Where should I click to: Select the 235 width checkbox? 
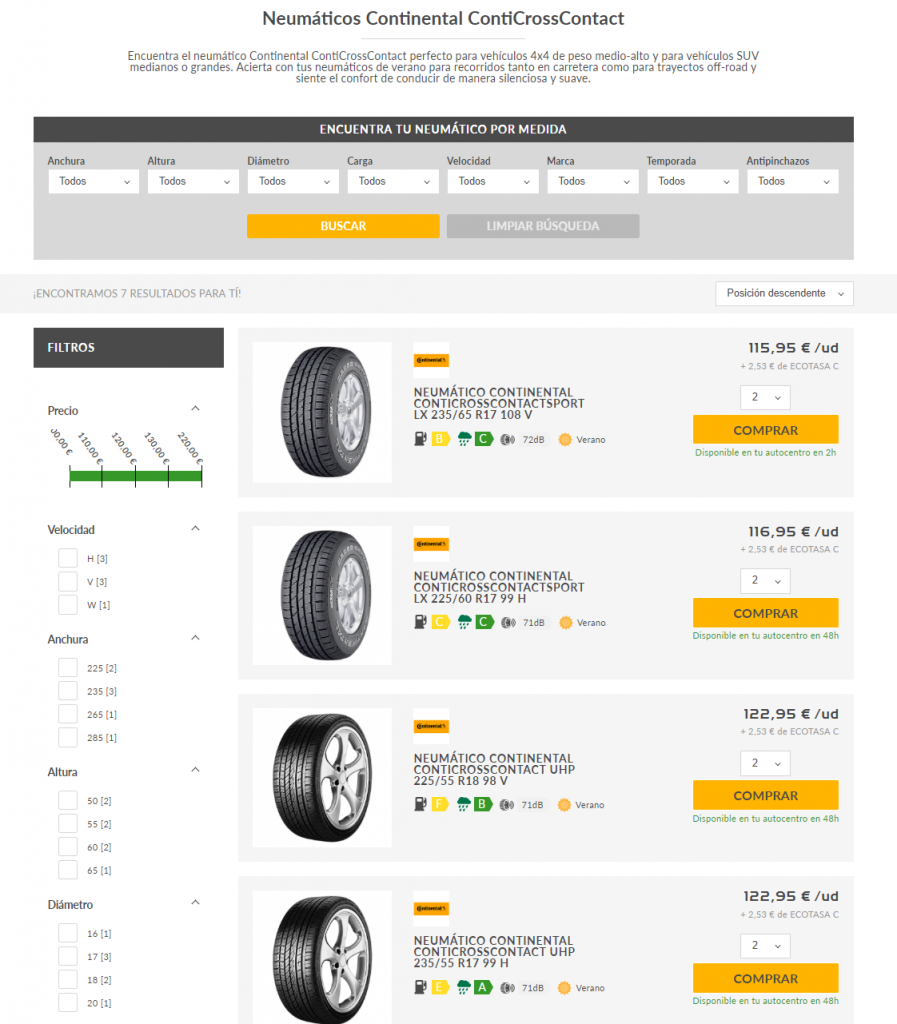[x=68, y=691]
